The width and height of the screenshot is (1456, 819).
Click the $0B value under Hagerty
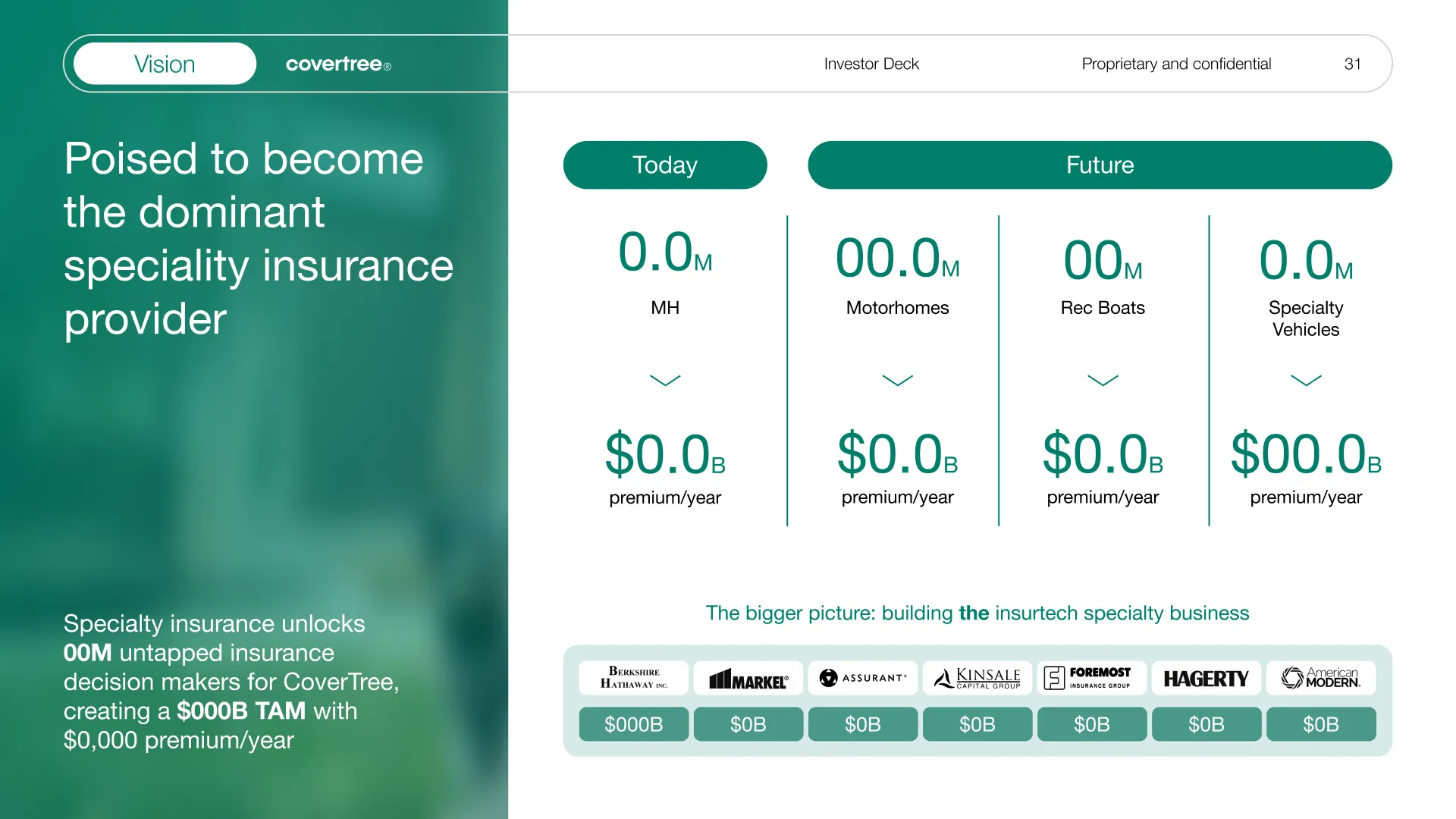pos(1207,724)
